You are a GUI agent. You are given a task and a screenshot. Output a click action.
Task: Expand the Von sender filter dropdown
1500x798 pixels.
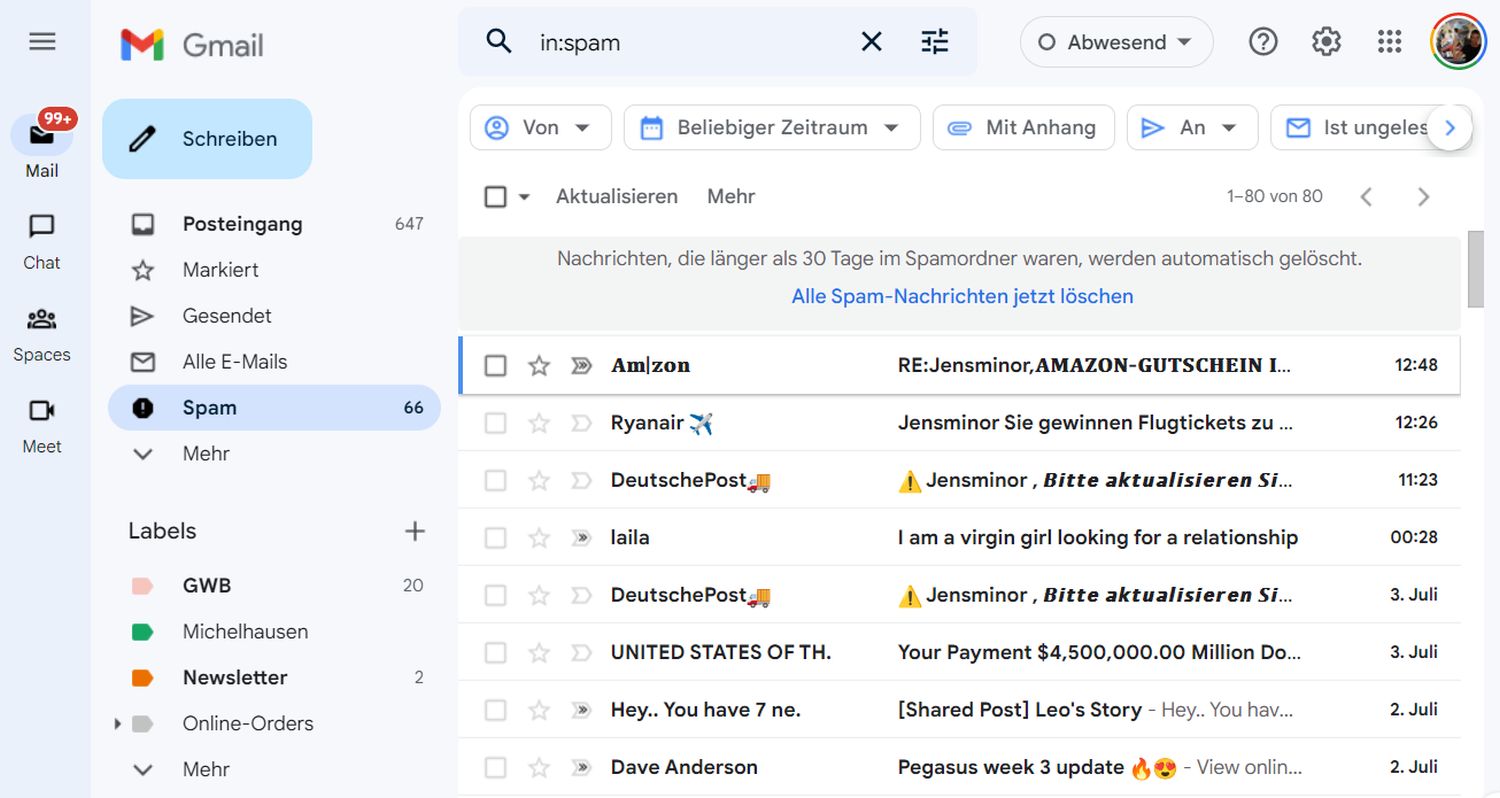540,128
